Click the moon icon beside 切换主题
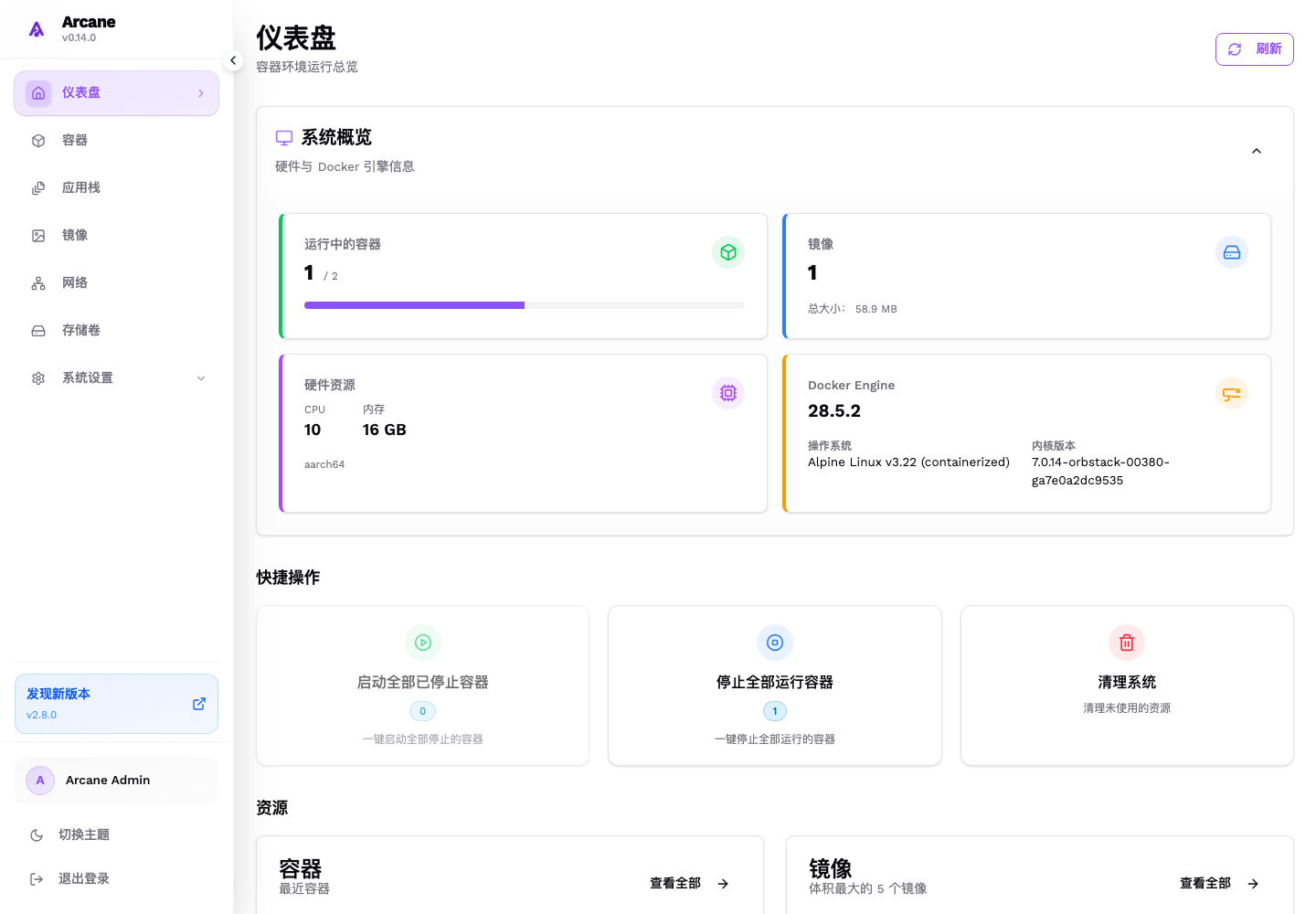 [x=37, y=835]
